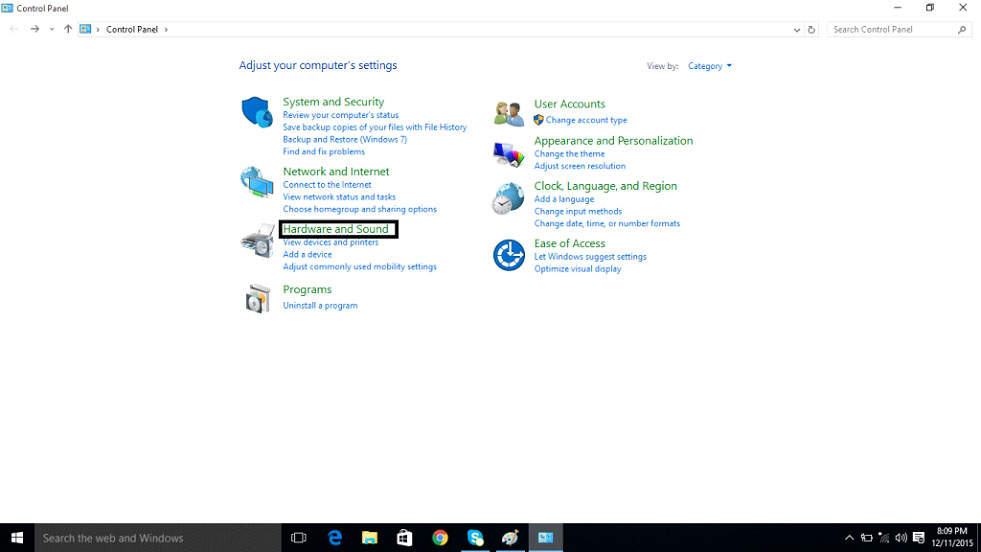Open User Accounts category
The image size is (981, 552).
click(569, 104)
